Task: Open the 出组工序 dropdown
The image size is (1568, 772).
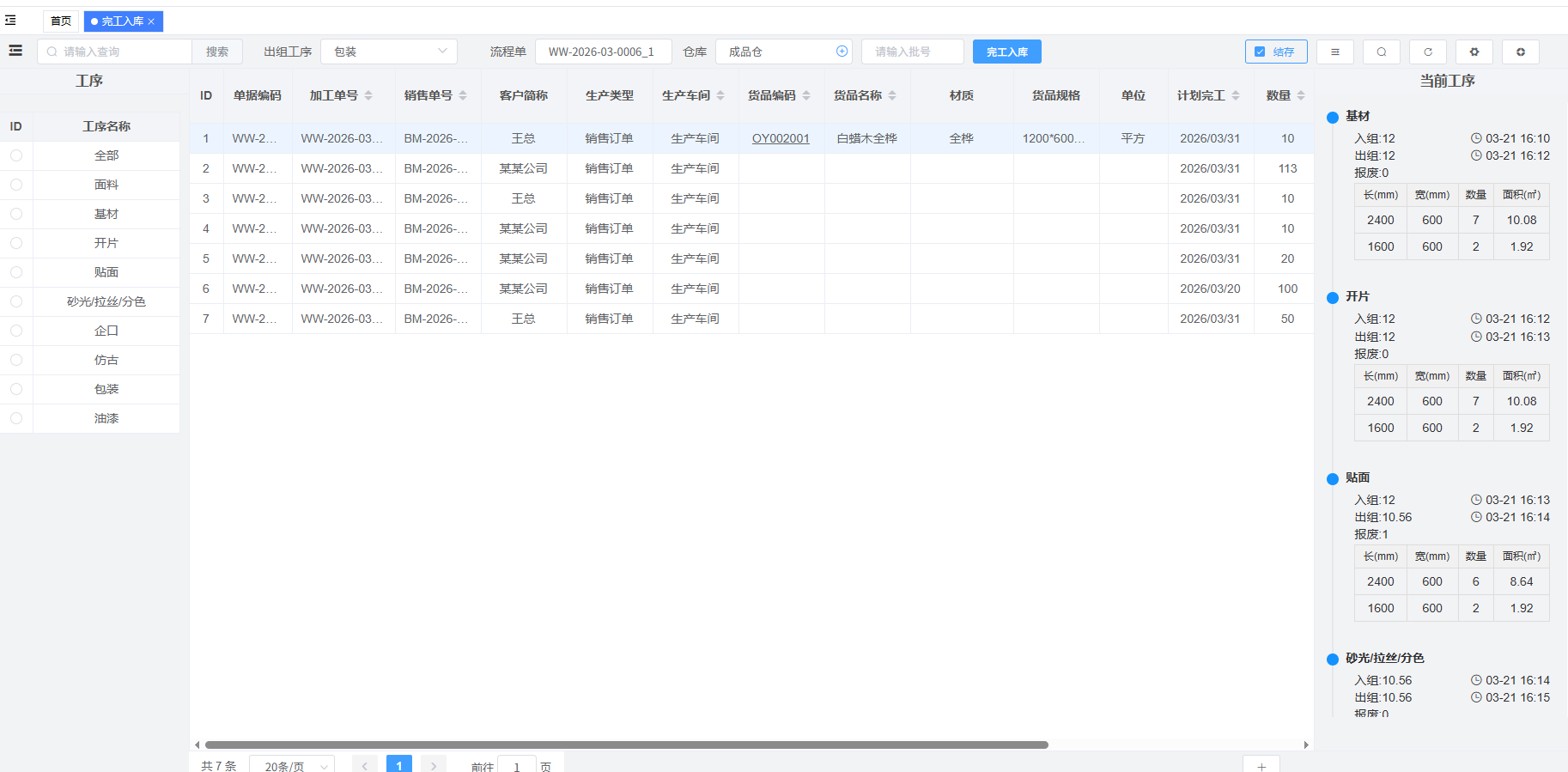Action: pos(388,52)
